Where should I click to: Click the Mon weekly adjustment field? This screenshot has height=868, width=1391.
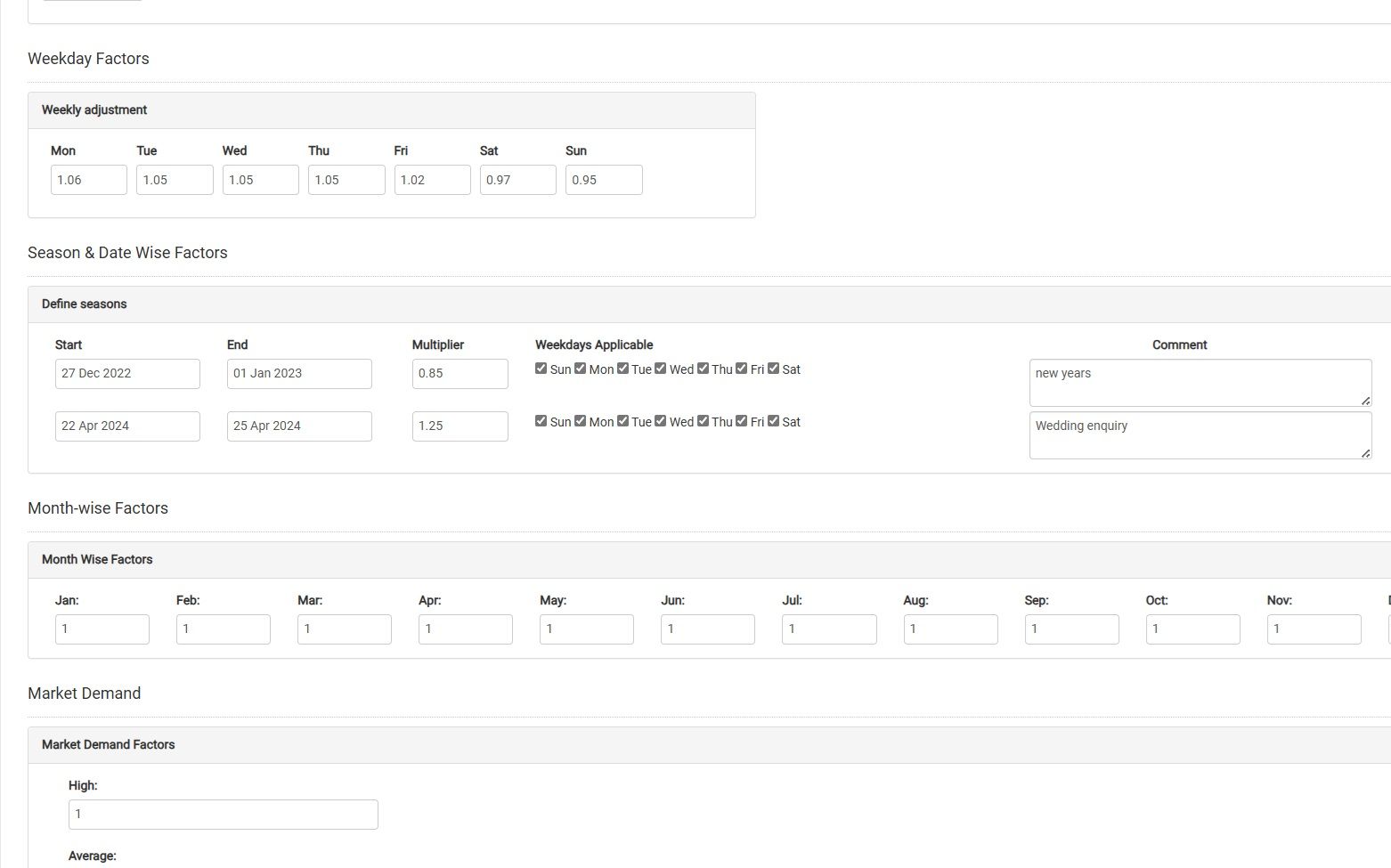pyautogui.click(x=88, y=180)
